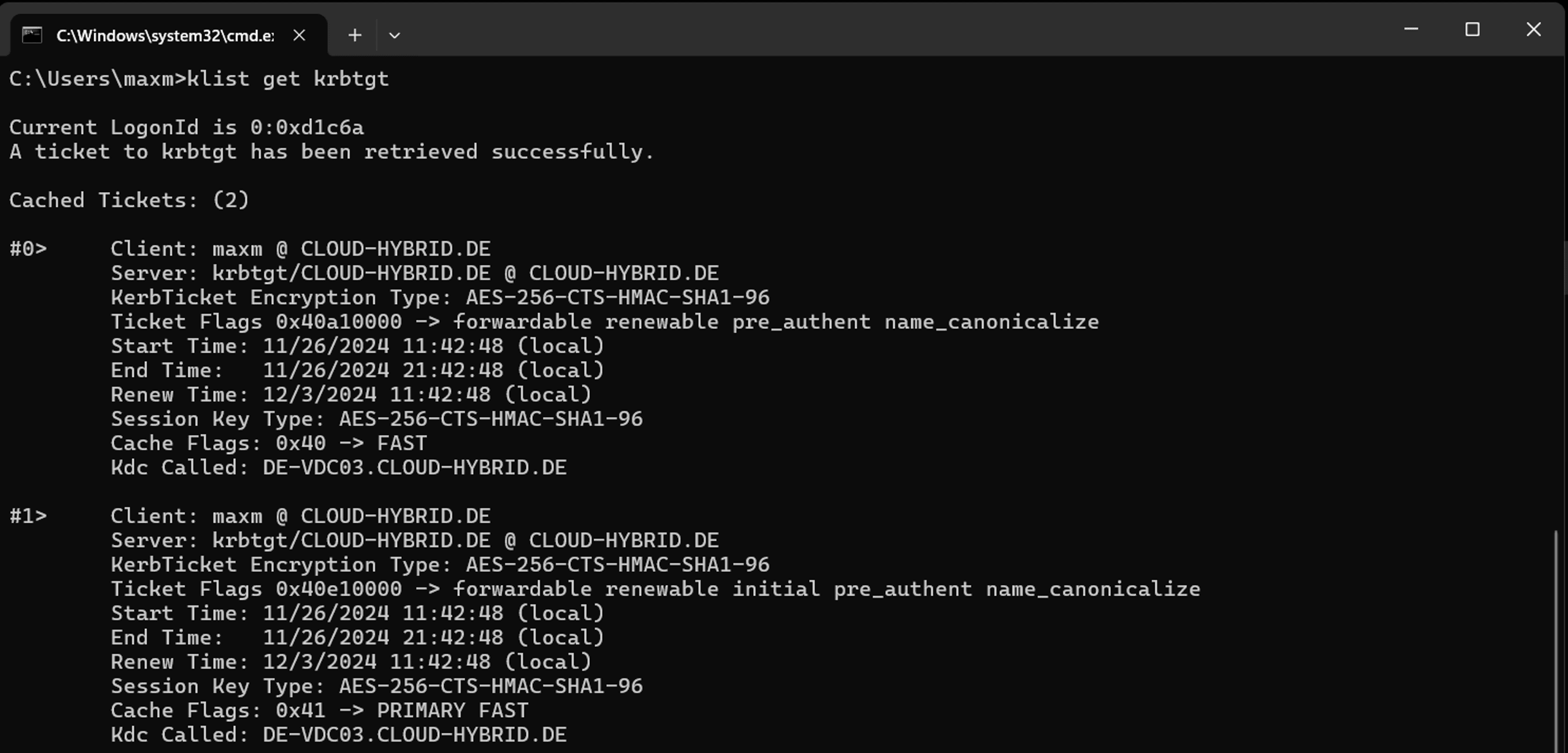Image resolution: width=1568 pixels, height=753 pixels.
Task: Click the Current LogonId 0:0xd1c6a line
Action: (x=186, y=128)
